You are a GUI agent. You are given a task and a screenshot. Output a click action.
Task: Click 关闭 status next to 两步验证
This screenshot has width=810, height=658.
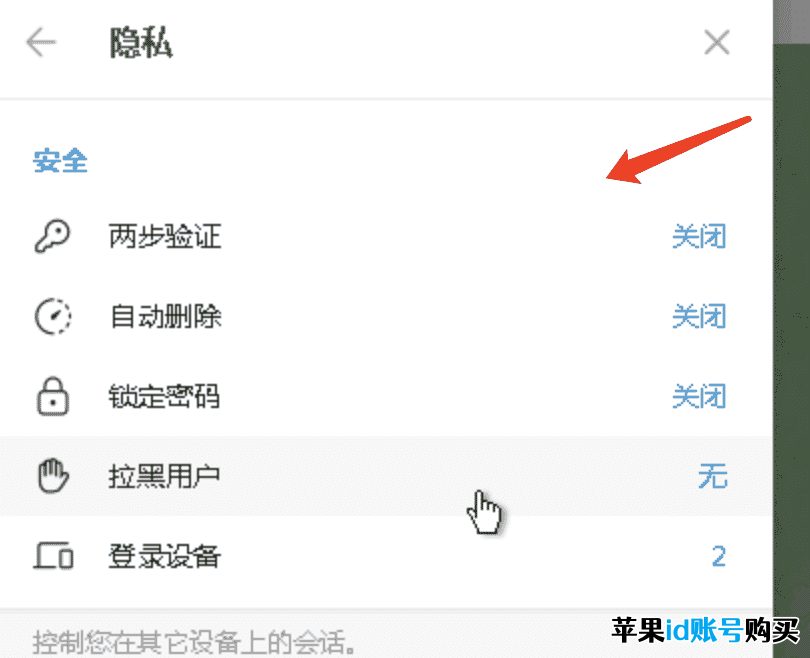(699, 237)
